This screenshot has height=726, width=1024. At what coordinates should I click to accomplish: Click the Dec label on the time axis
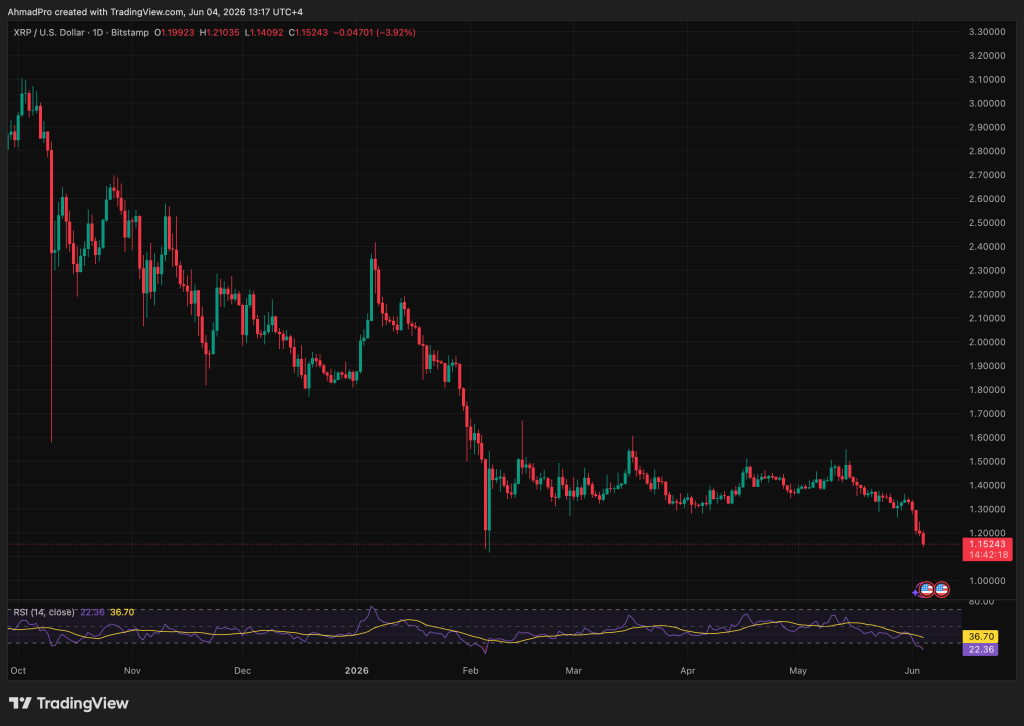(x=242, y=671)
